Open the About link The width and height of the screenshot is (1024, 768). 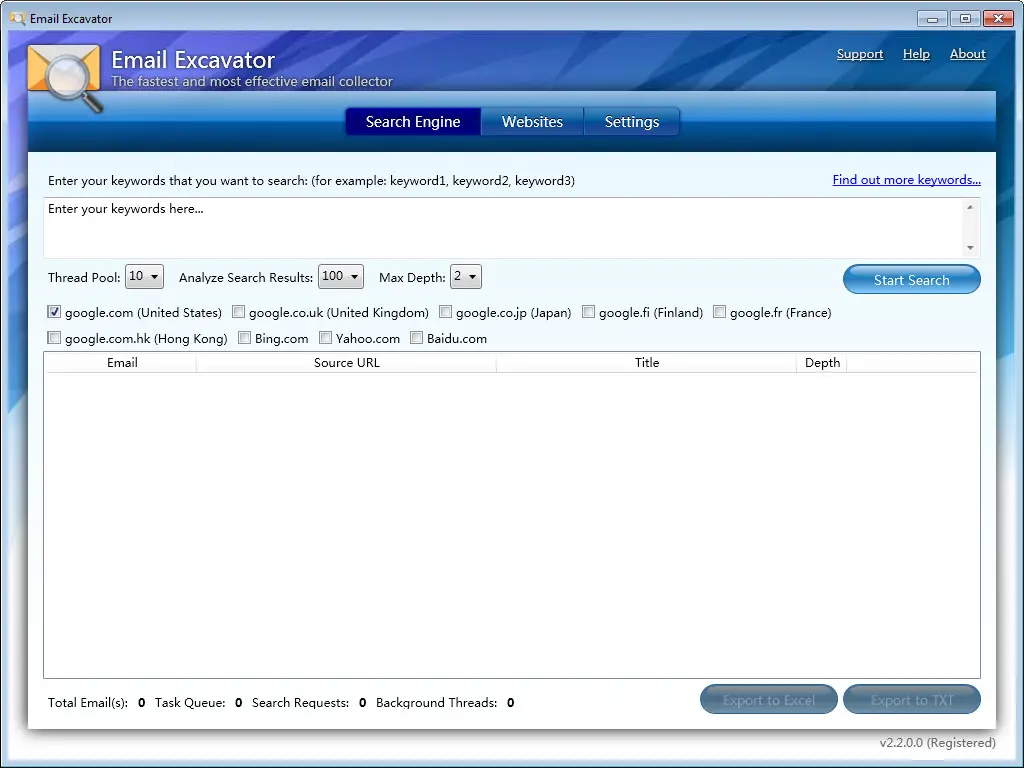pos(967,54)
